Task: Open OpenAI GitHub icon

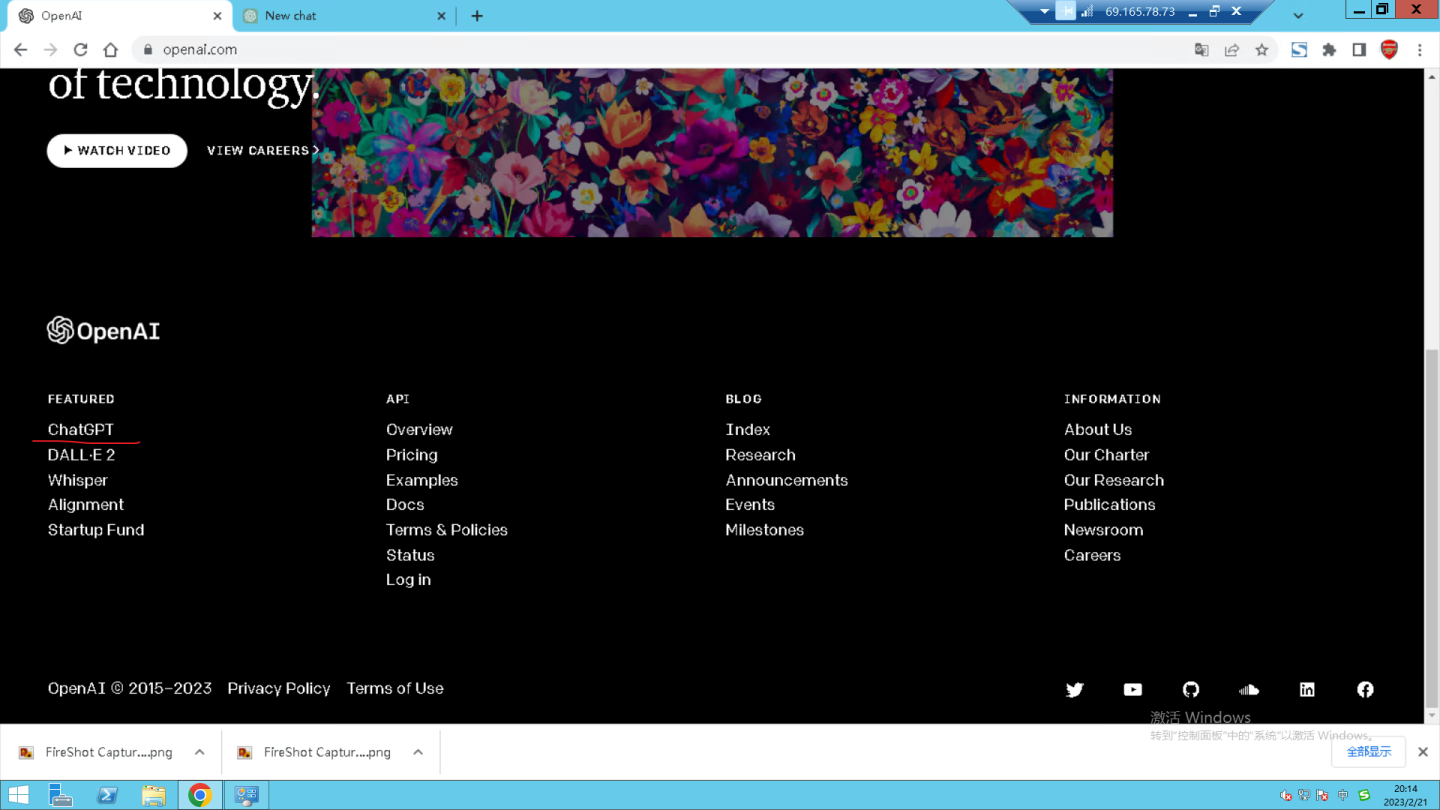Action: click(x=1191, y=689)
